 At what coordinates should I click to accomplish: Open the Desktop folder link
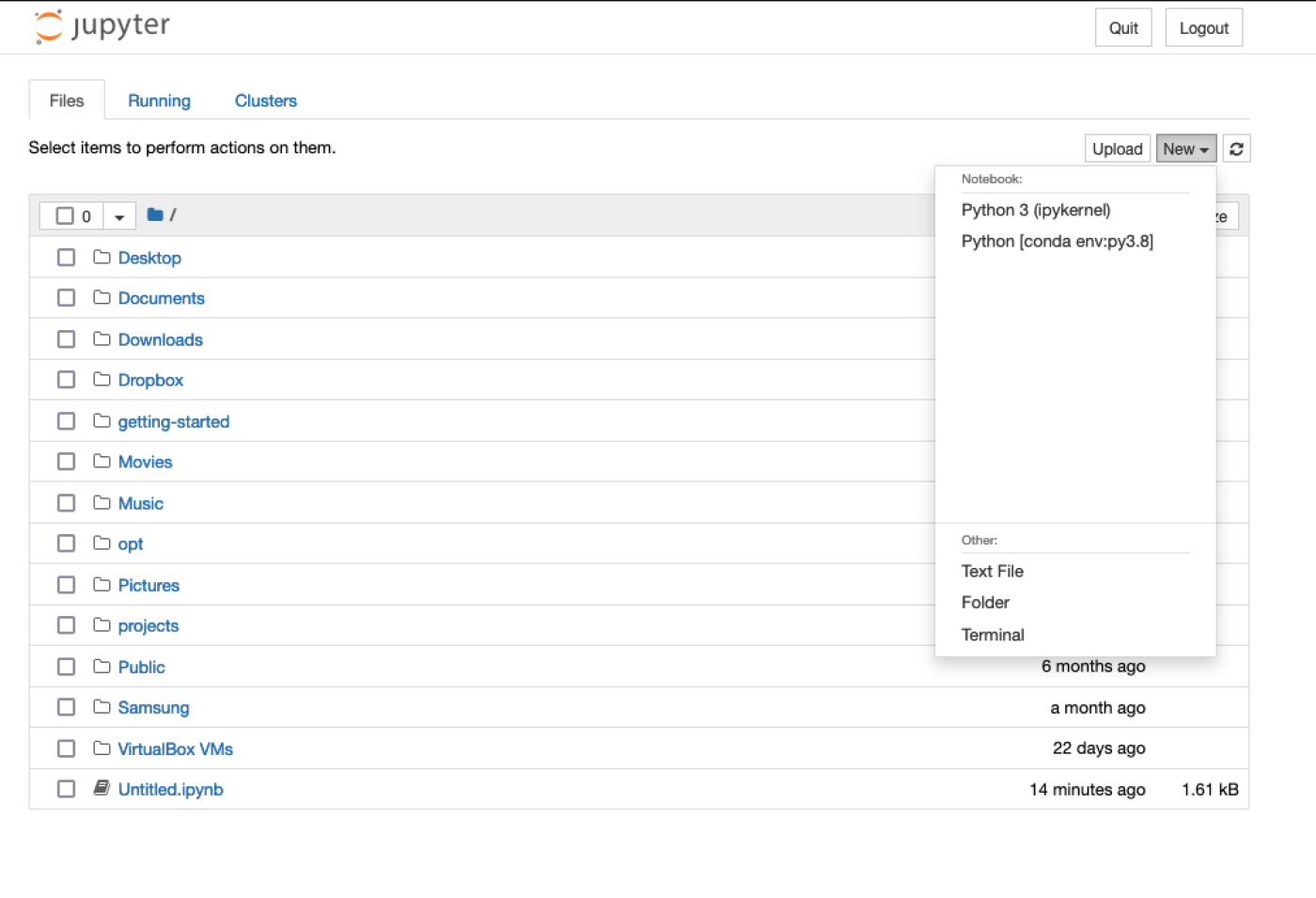pyautogui.click(x=149, y=258)
